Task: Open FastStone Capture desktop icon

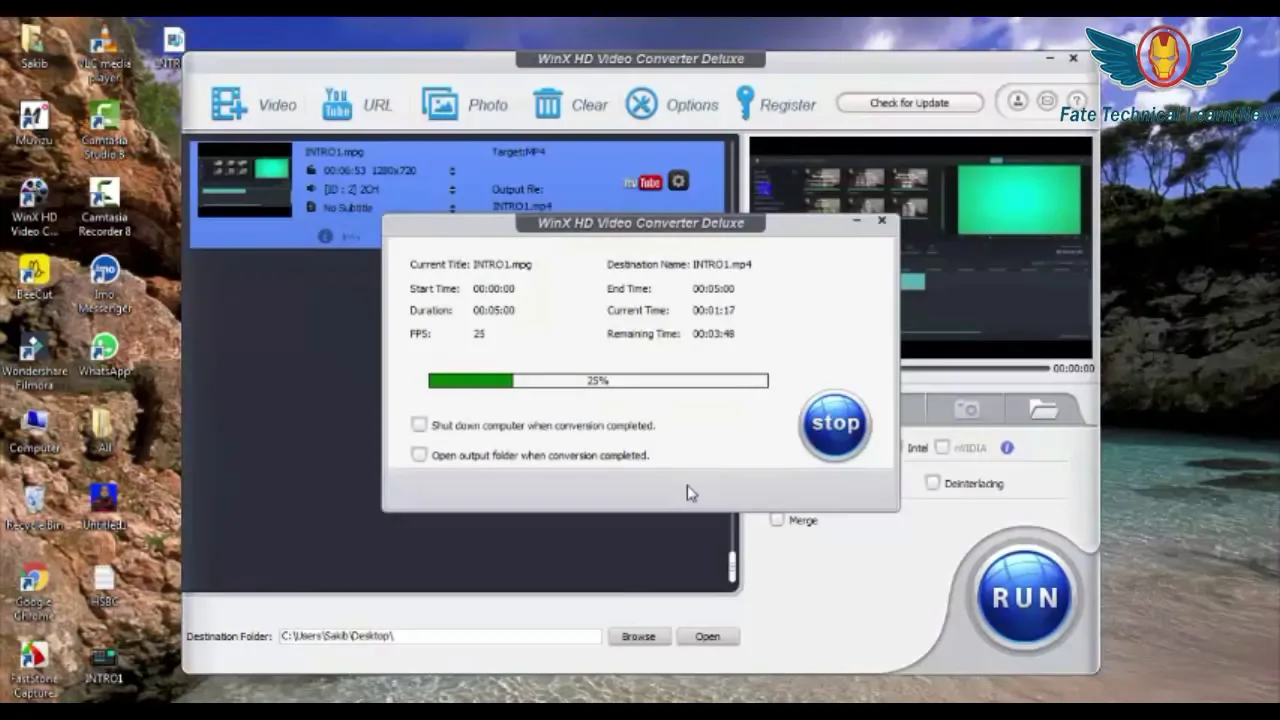Action: click(x=34, y=670)
